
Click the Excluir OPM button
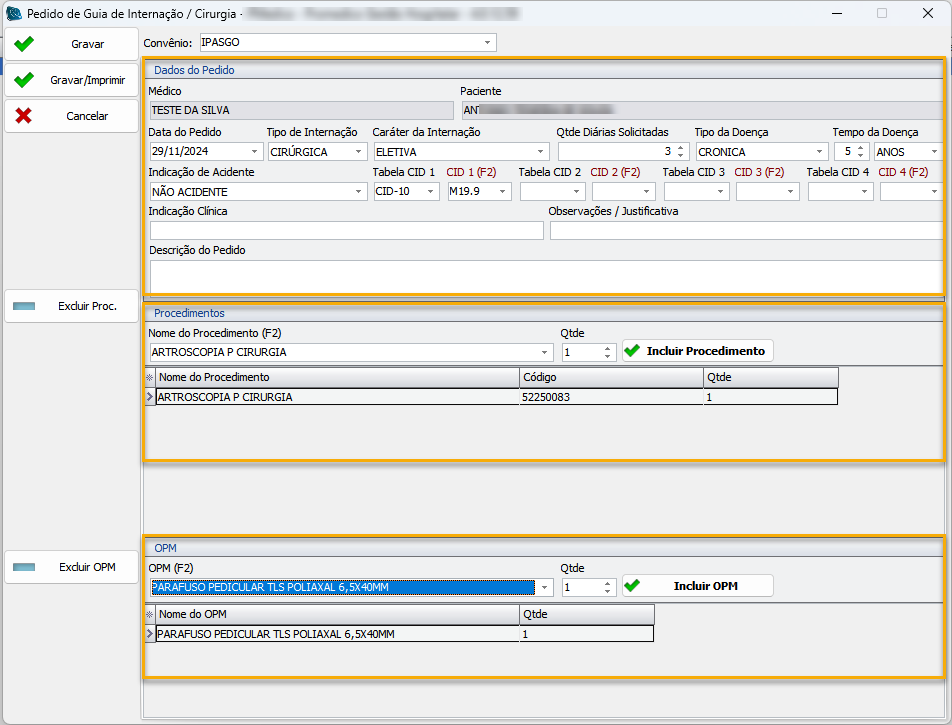tap(70, 567)
